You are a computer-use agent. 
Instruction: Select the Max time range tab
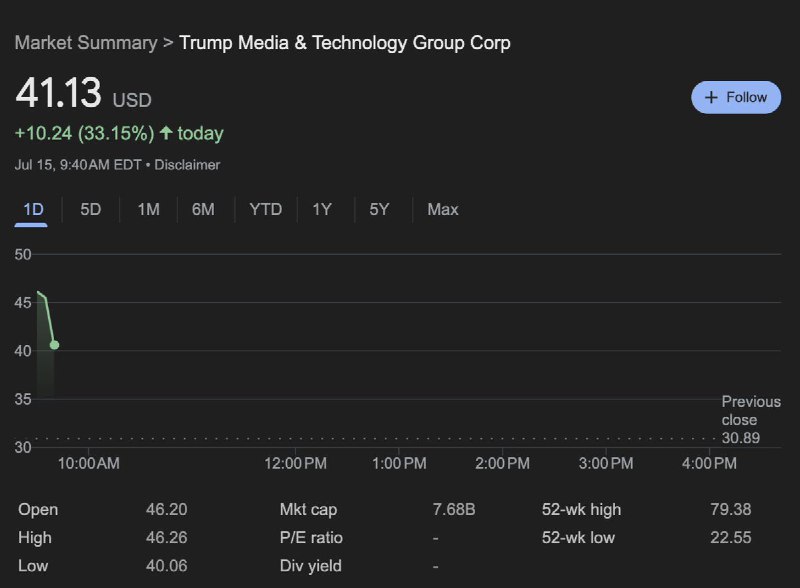tap(443, 209)
